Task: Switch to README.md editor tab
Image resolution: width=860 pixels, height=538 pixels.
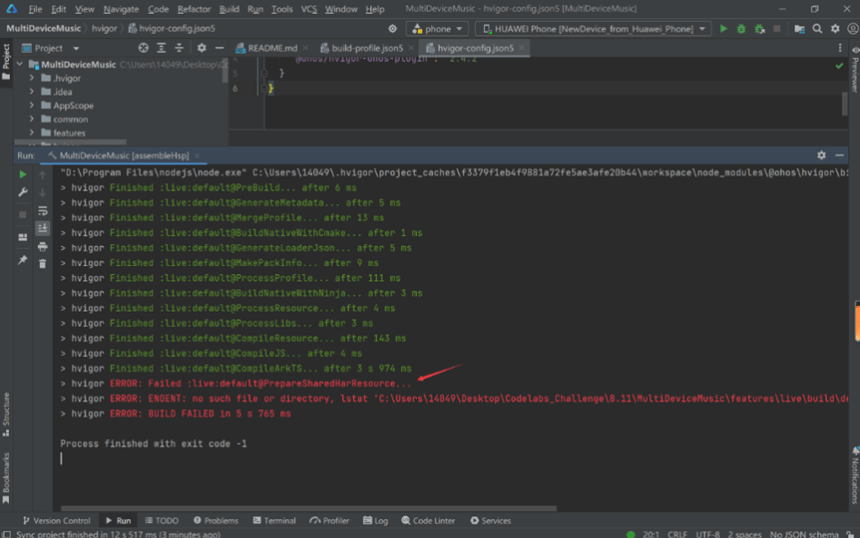Action: click(272, 48)
